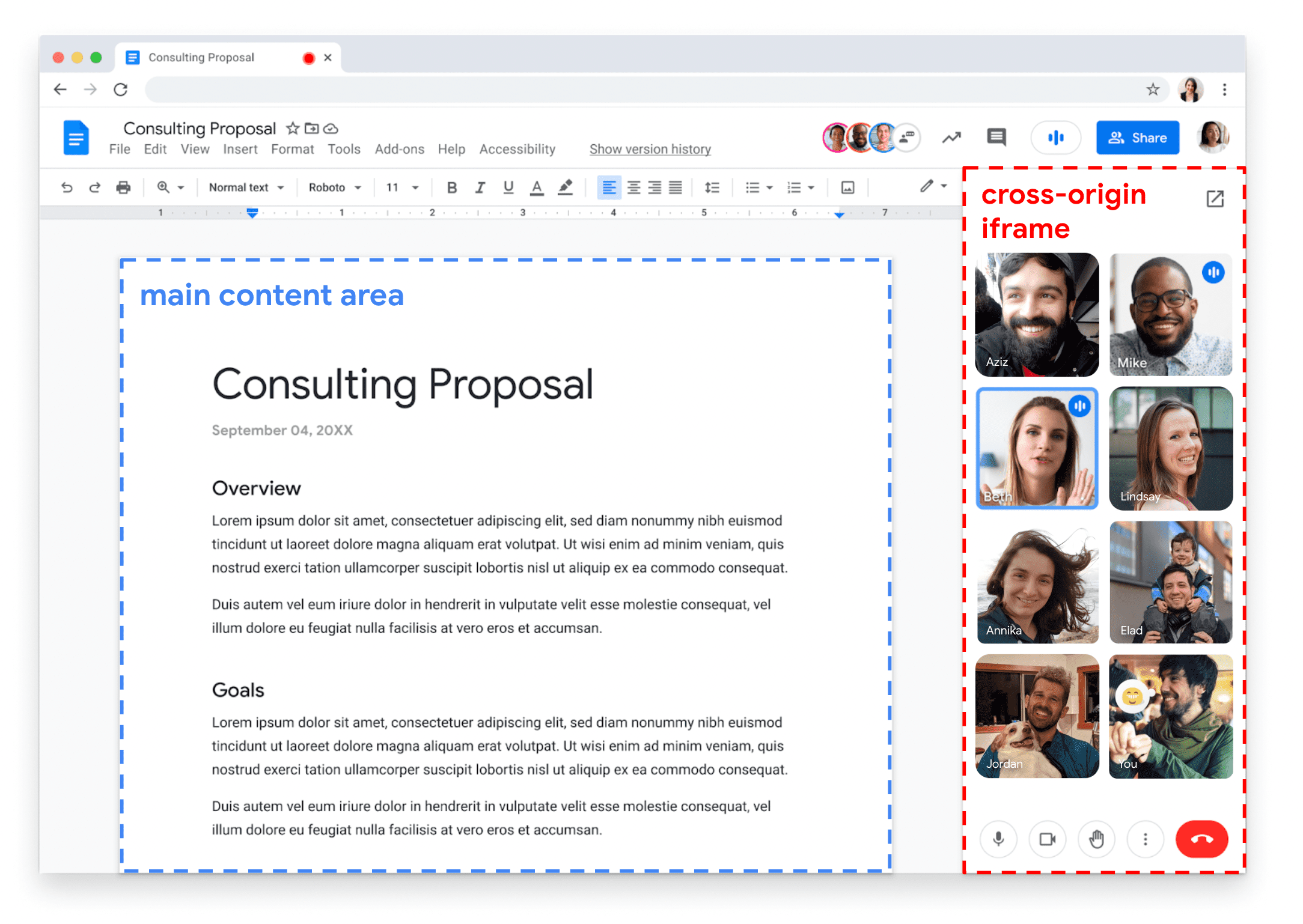Click the Insert image icon
The height and width of the screenshot is (924, 1303).
[848, 189]
